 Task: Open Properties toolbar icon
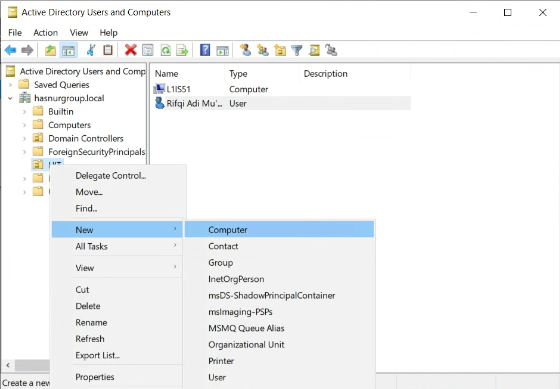coord(148,50)
